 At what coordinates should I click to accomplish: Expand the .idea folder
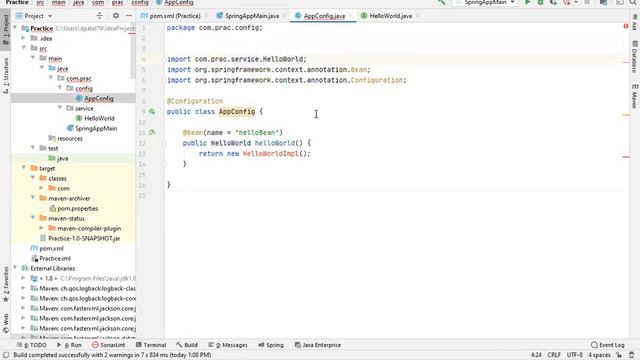[x=24, y=38]
